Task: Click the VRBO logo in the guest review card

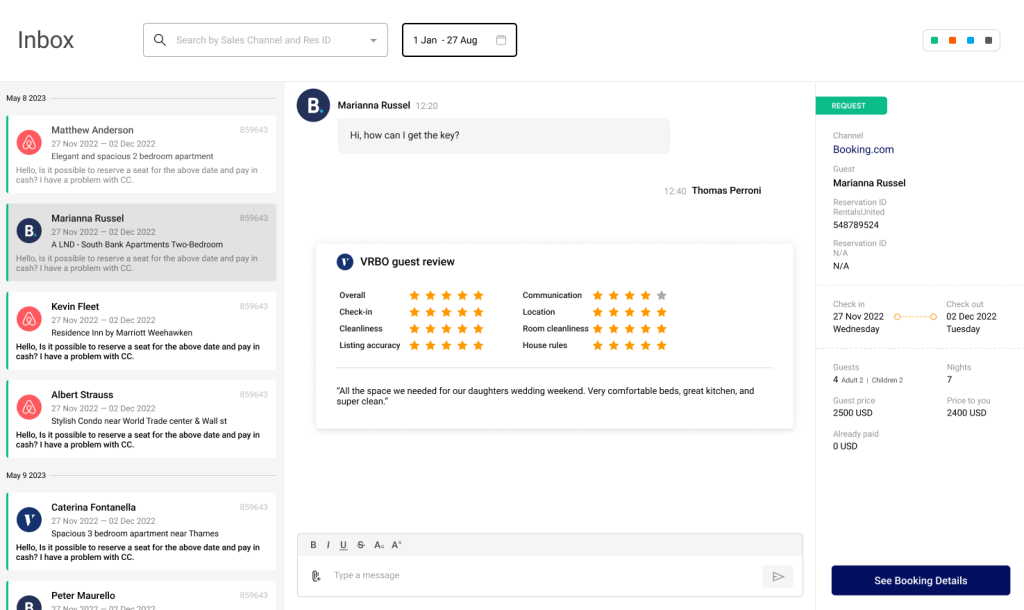Action: point(345,262)
